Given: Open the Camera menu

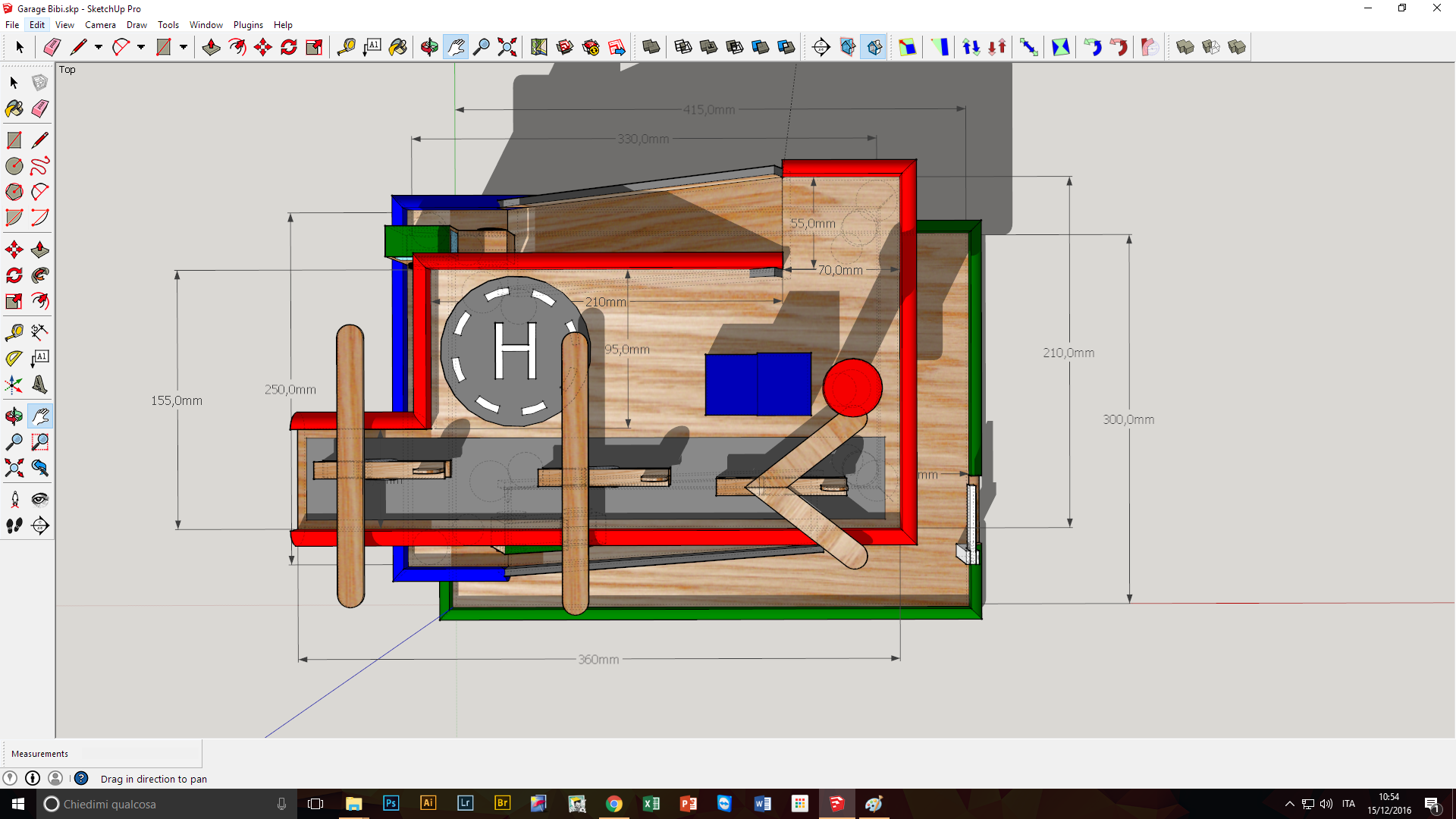Looking at the screenshot, I should (100, 25).
